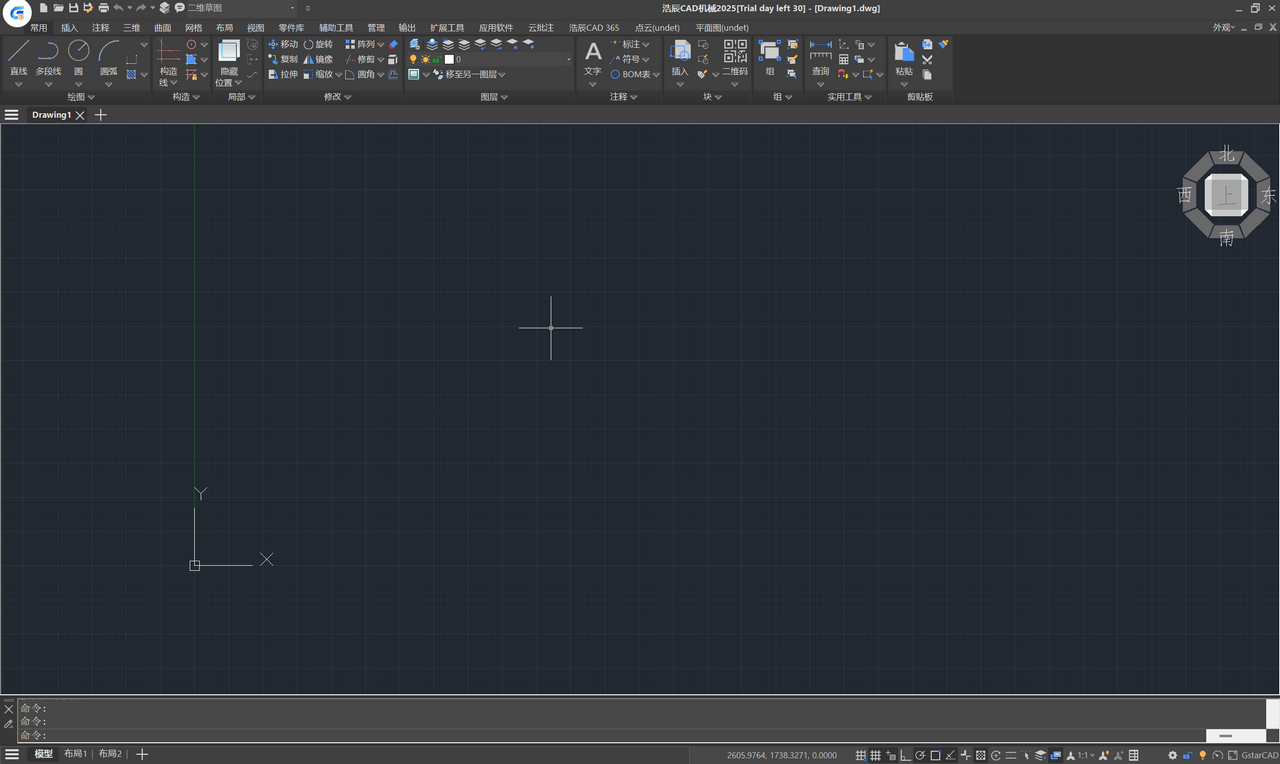Open the annotation scale 1:1 dropdown

(x=1085, y=755)
